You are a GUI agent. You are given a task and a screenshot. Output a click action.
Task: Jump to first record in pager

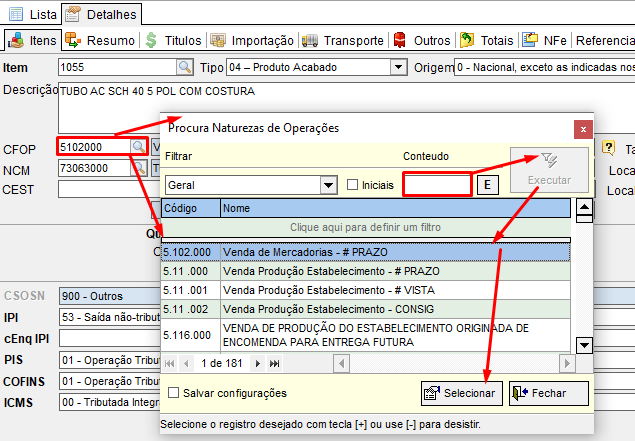[171, 362]
